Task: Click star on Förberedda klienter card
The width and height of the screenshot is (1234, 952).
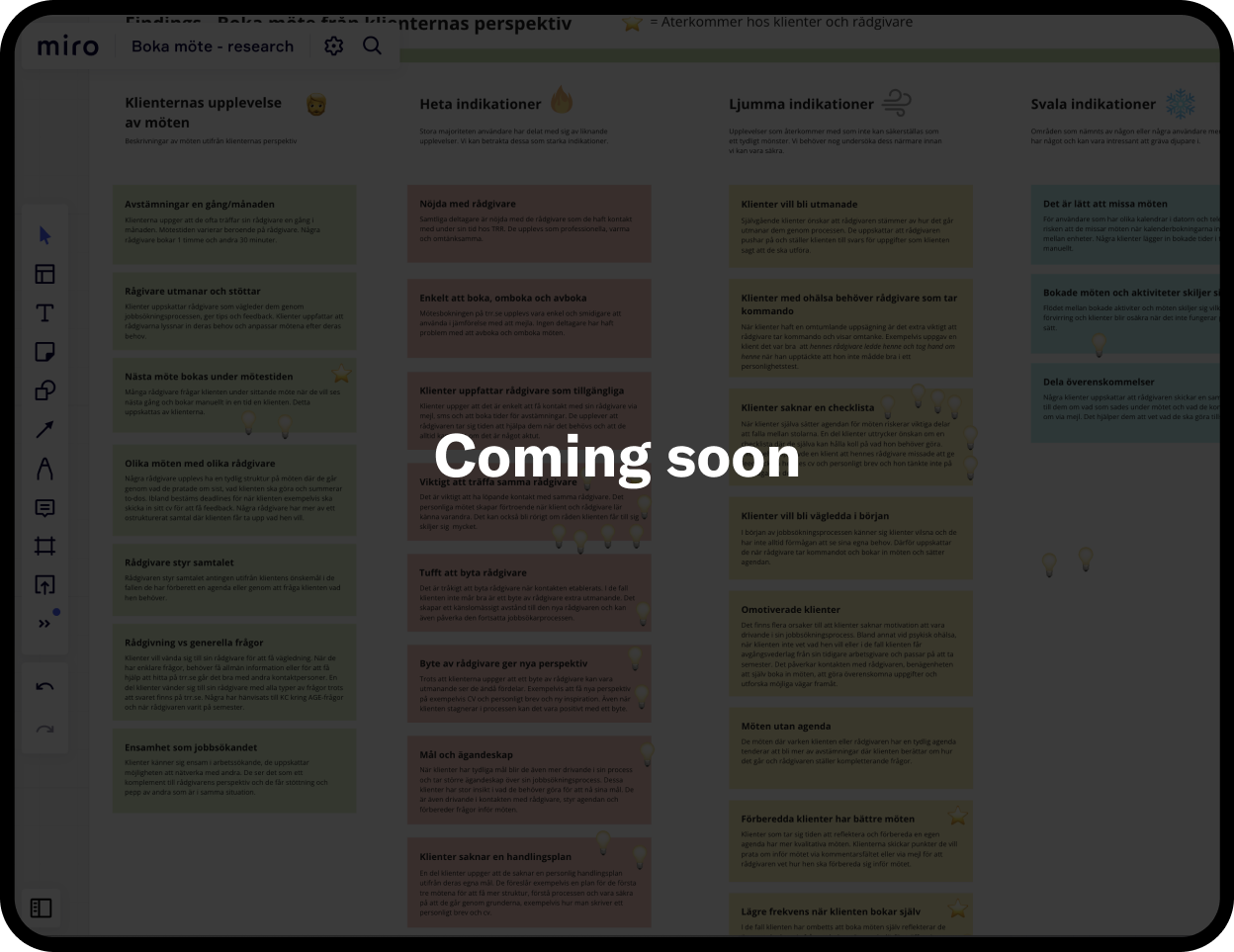Action: tap(958, 816)
